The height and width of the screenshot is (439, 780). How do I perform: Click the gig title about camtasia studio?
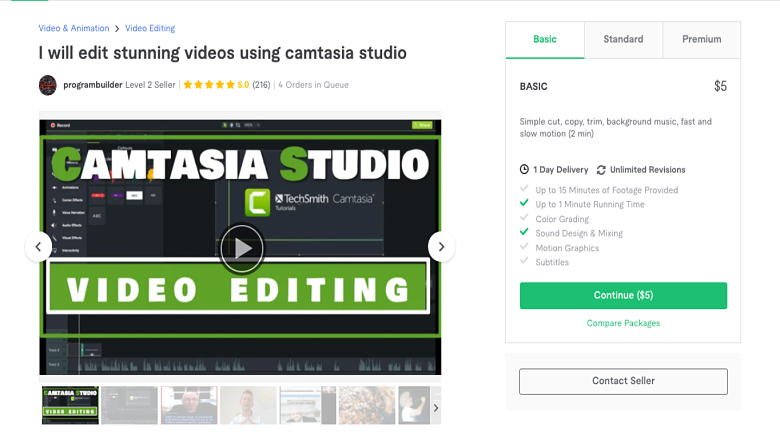[x=222, y=53]
